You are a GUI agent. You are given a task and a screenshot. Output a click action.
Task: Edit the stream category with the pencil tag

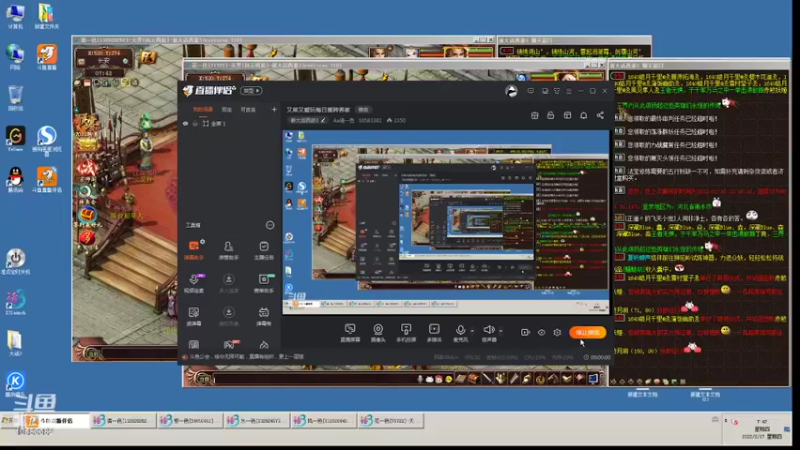click(308, 120)
